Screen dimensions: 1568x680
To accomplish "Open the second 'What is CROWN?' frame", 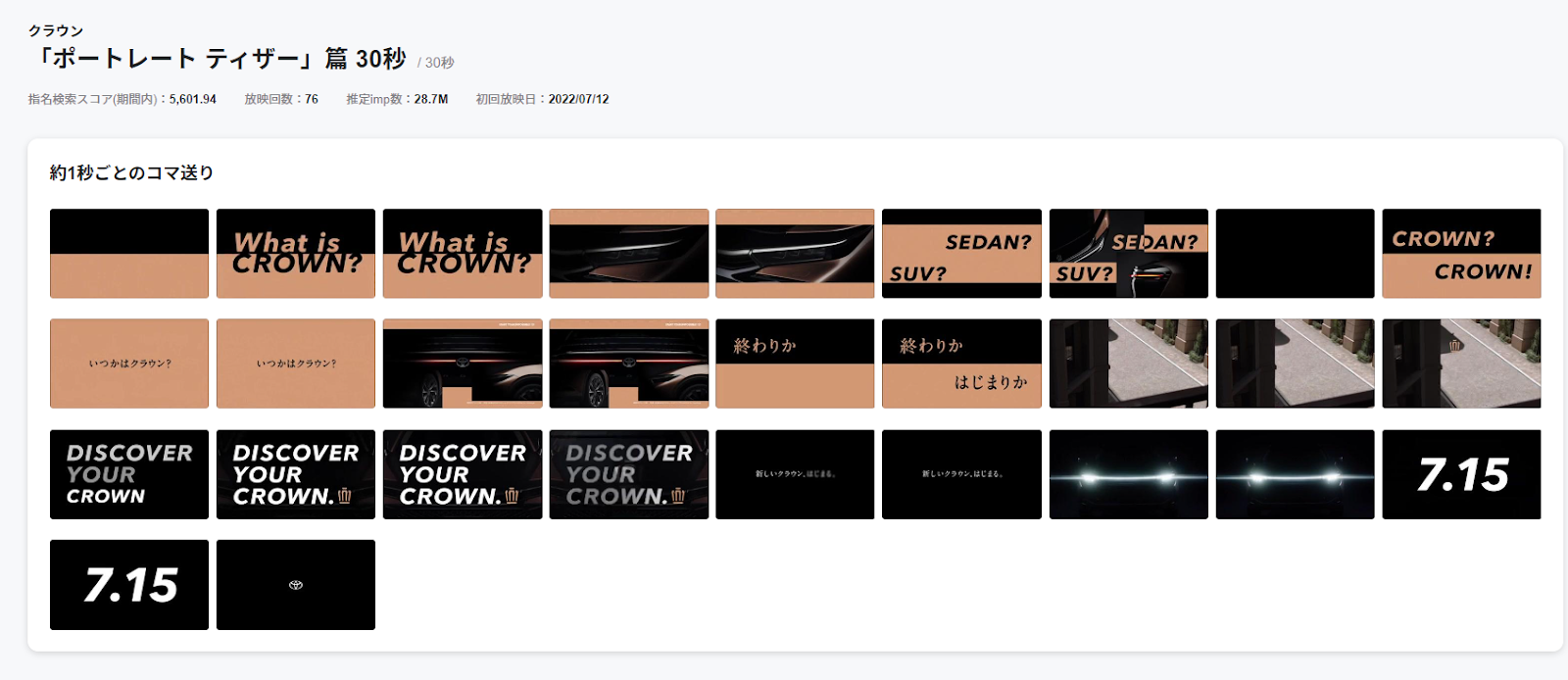I will pos(463,253).
